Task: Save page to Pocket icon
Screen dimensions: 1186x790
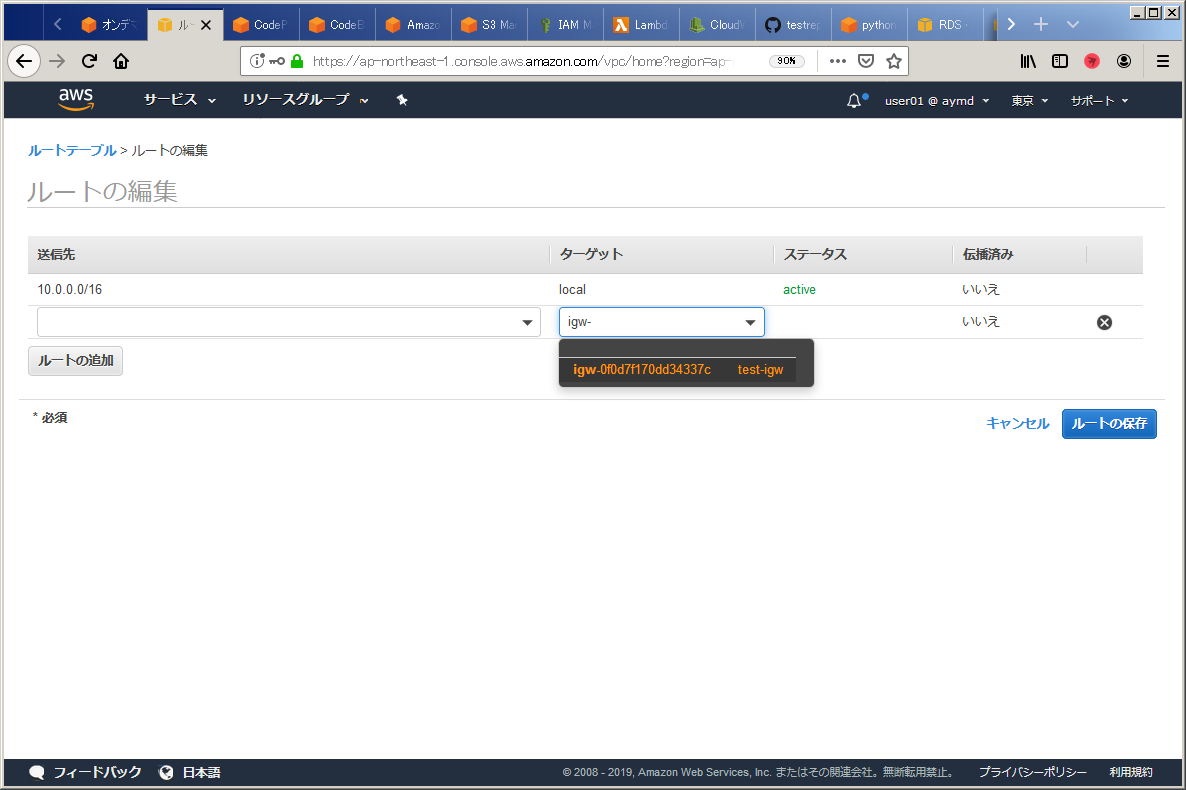Action: point(866,61)
